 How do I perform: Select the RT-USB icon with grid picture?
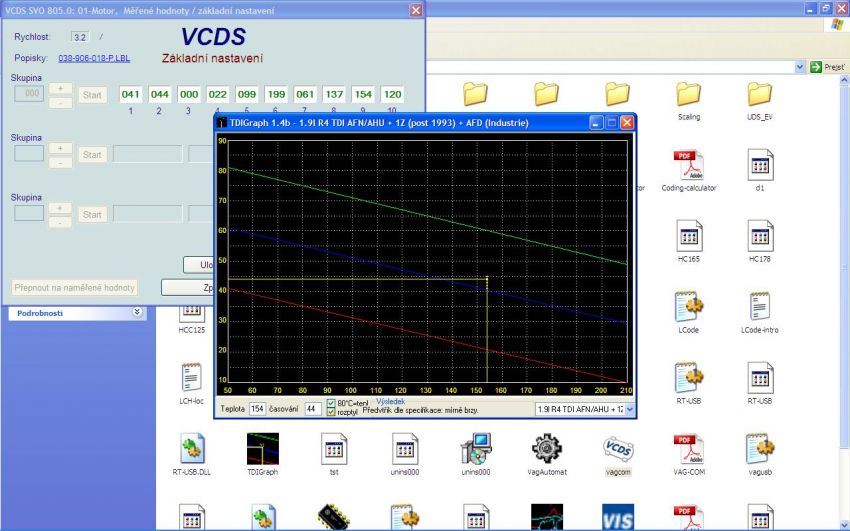[759, 378]
